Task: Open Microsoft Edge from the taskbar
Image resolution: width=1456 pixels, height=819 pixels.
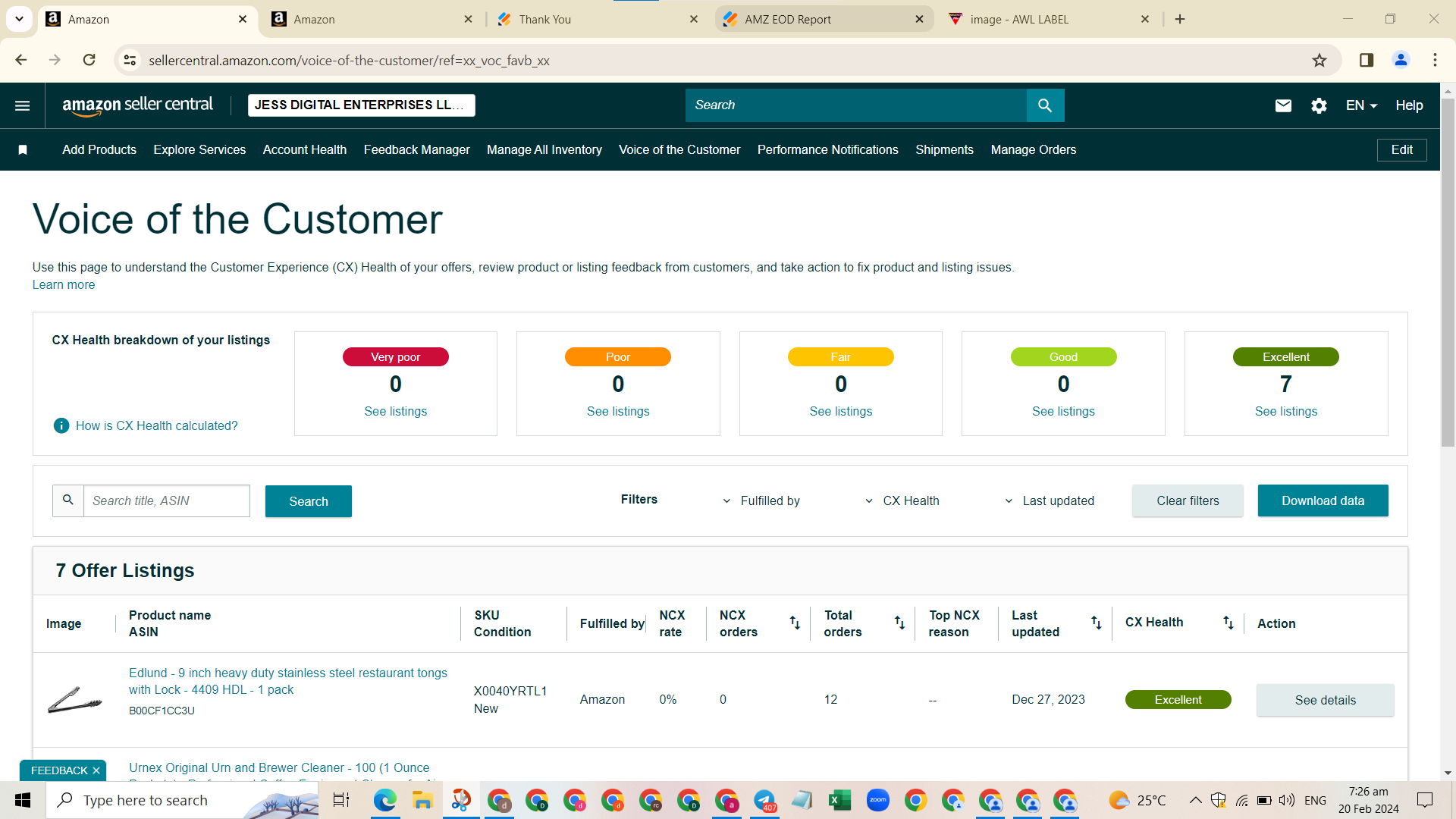Action: click(x=384, y=800)
